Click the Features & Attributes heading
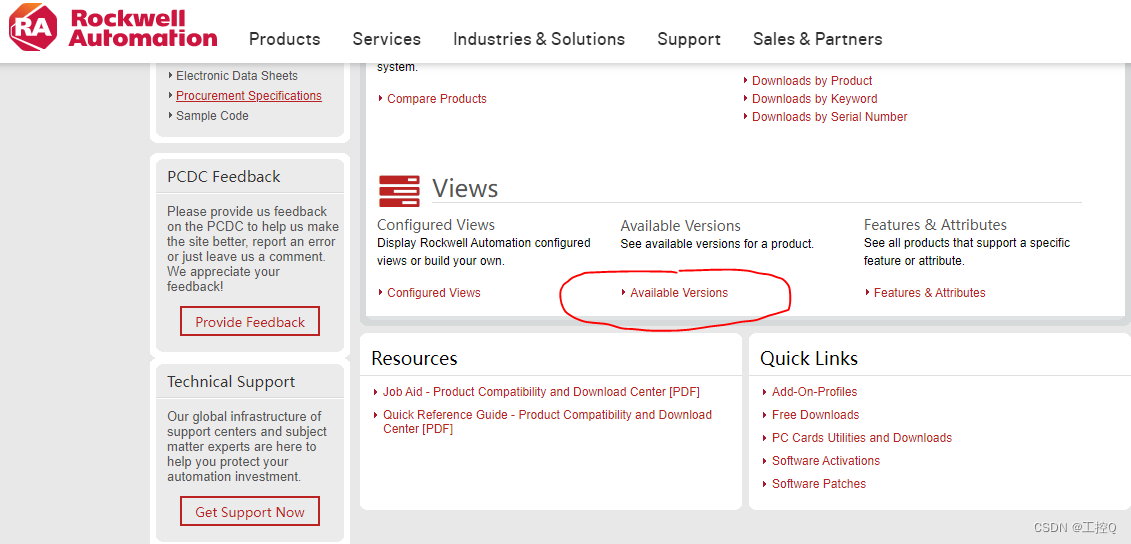Image resolution: width=1131 pixels, height=544 pixels. click(x=935, y=225)
